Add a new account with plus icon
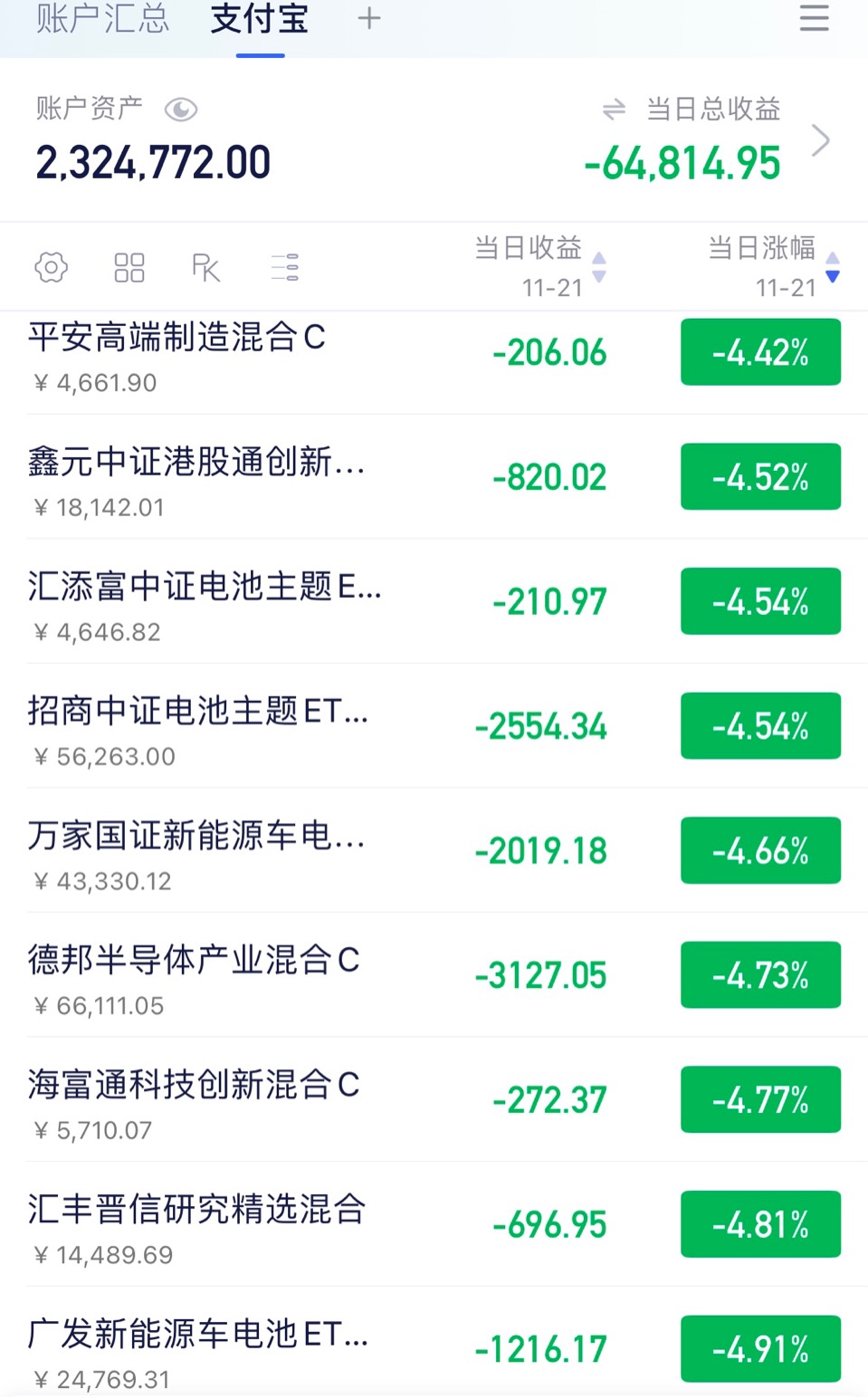The image size is (868, 1398). pos(369,18)
